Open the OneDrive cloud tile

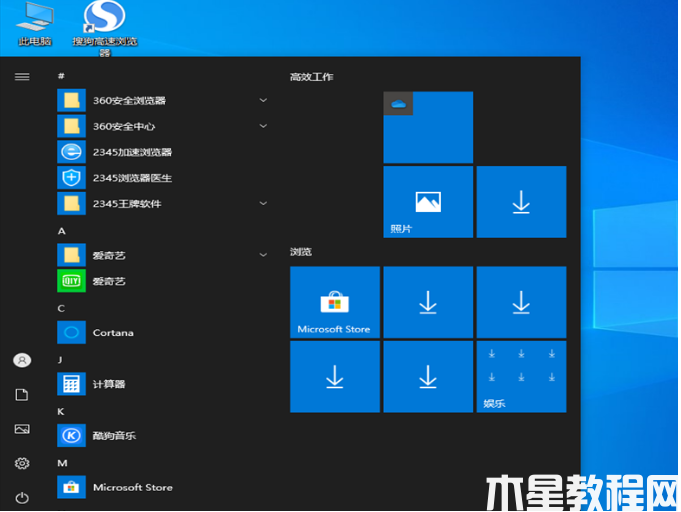pyautogui.click(x=428, y=127)
